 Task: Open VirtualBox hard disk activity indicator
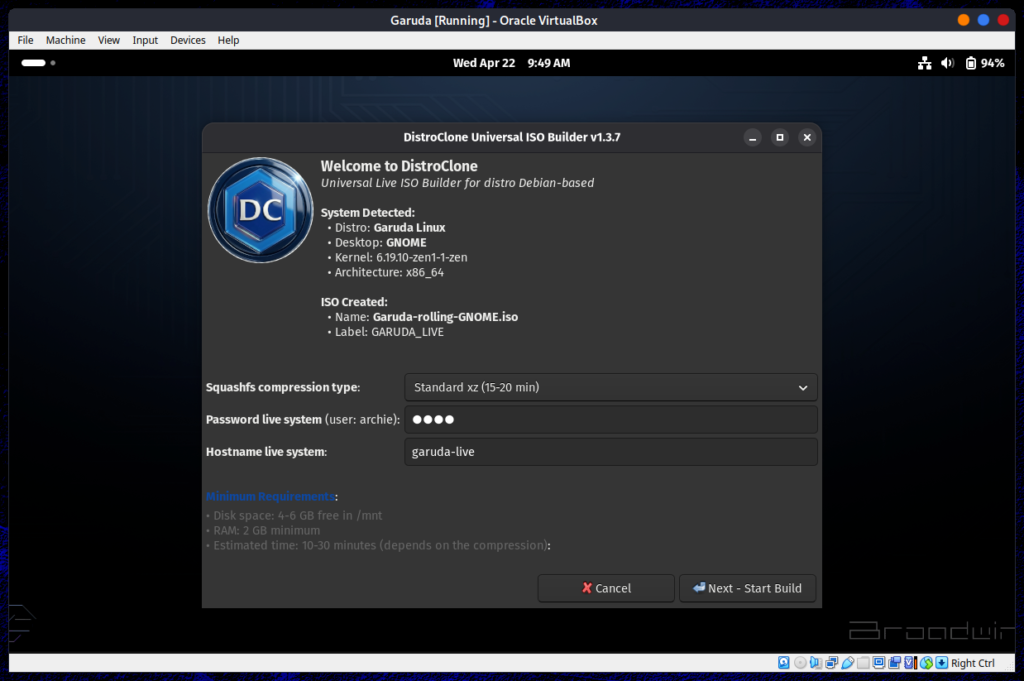(x=784, y=663)
